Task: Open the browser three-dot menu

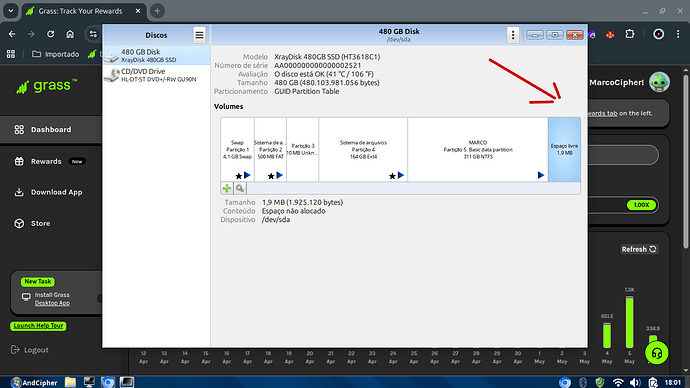Action: click(678, 34)
